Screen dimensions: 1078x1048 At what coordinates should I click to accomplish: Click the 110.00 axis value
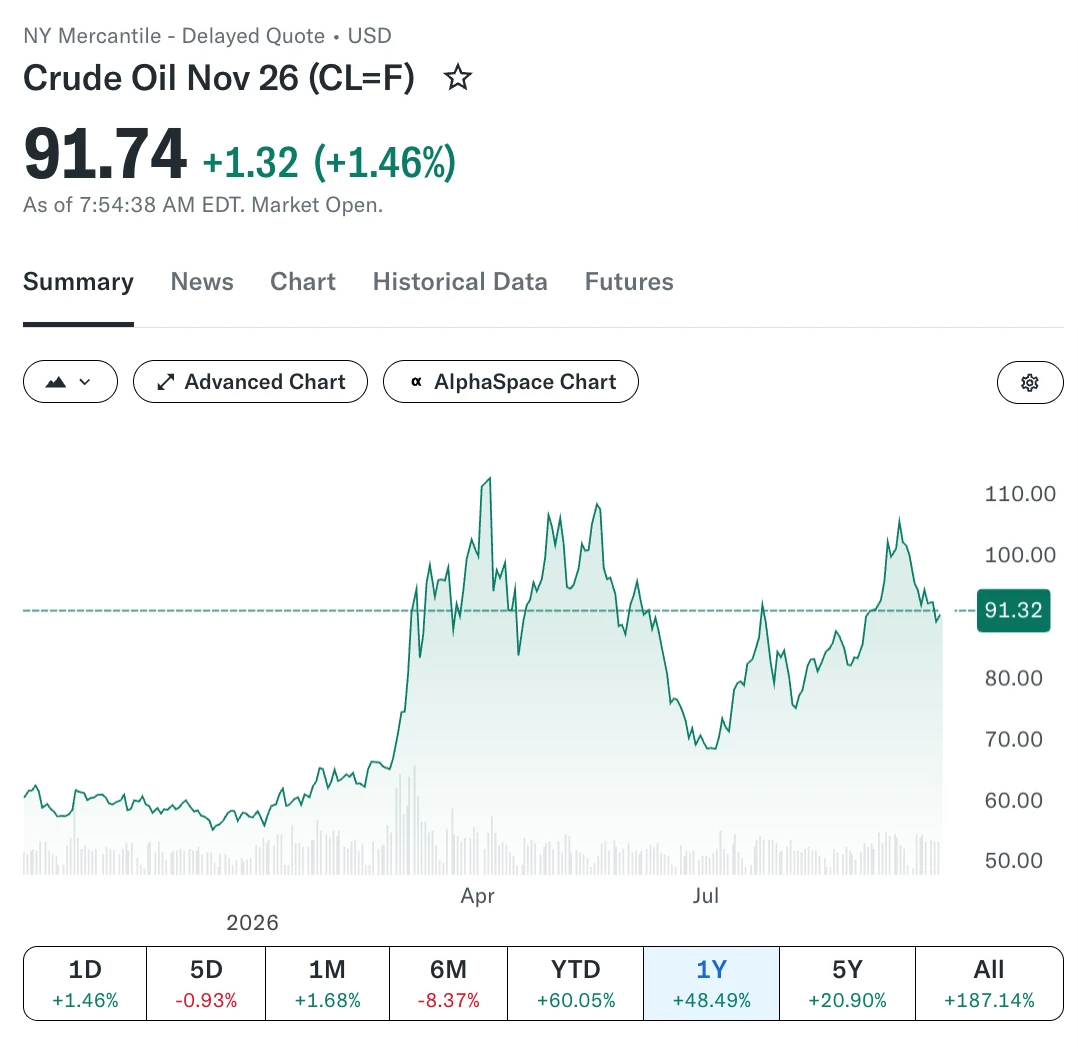pos(1020,494)
